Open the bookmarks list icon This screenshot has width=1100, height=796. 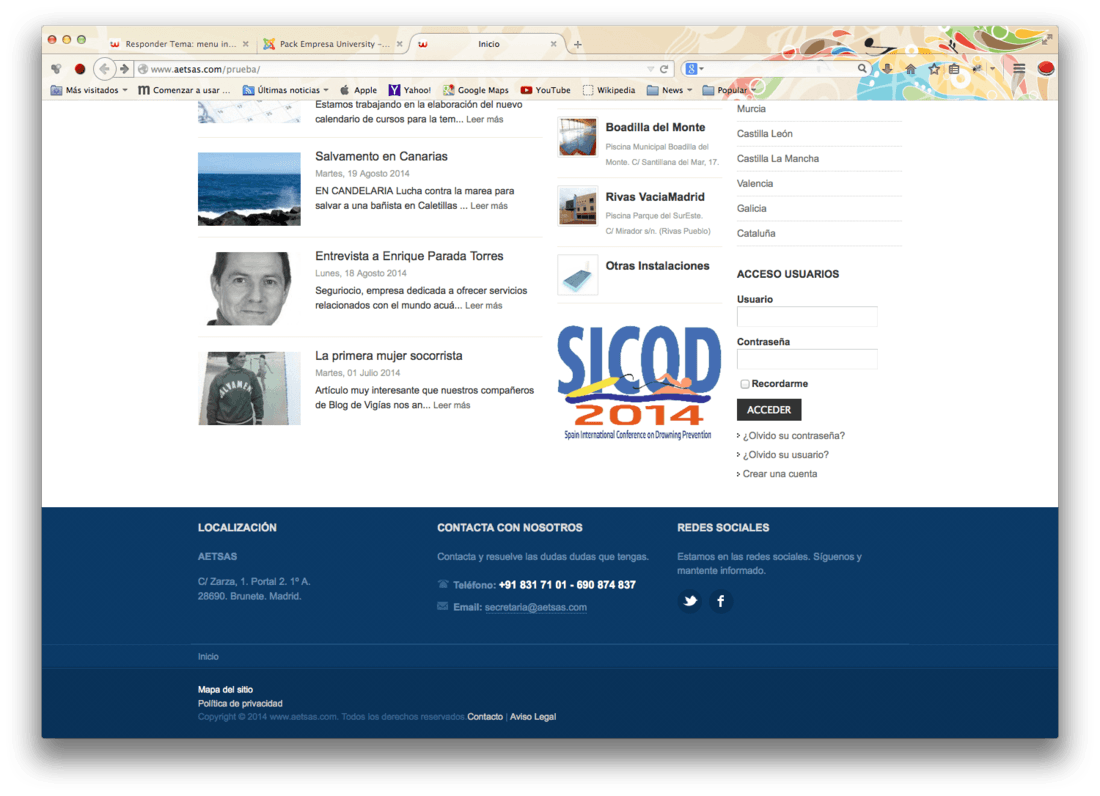pos(954,69)
